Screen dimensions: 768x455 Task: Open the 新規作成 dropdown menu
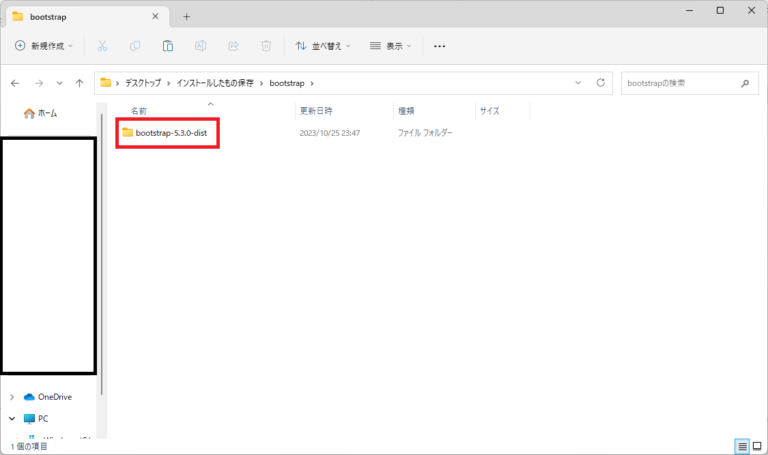(44, 46)
